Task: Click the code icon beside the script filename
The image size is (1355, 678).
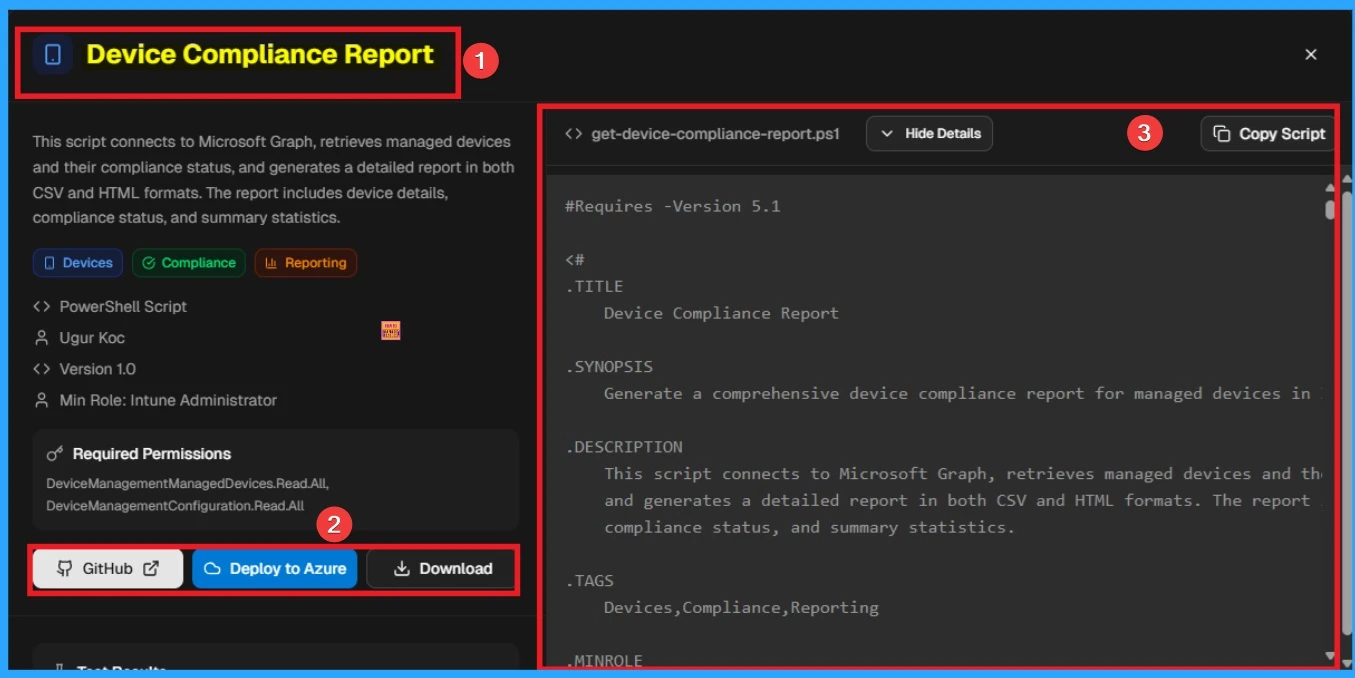Action: (x=573, y=133)
